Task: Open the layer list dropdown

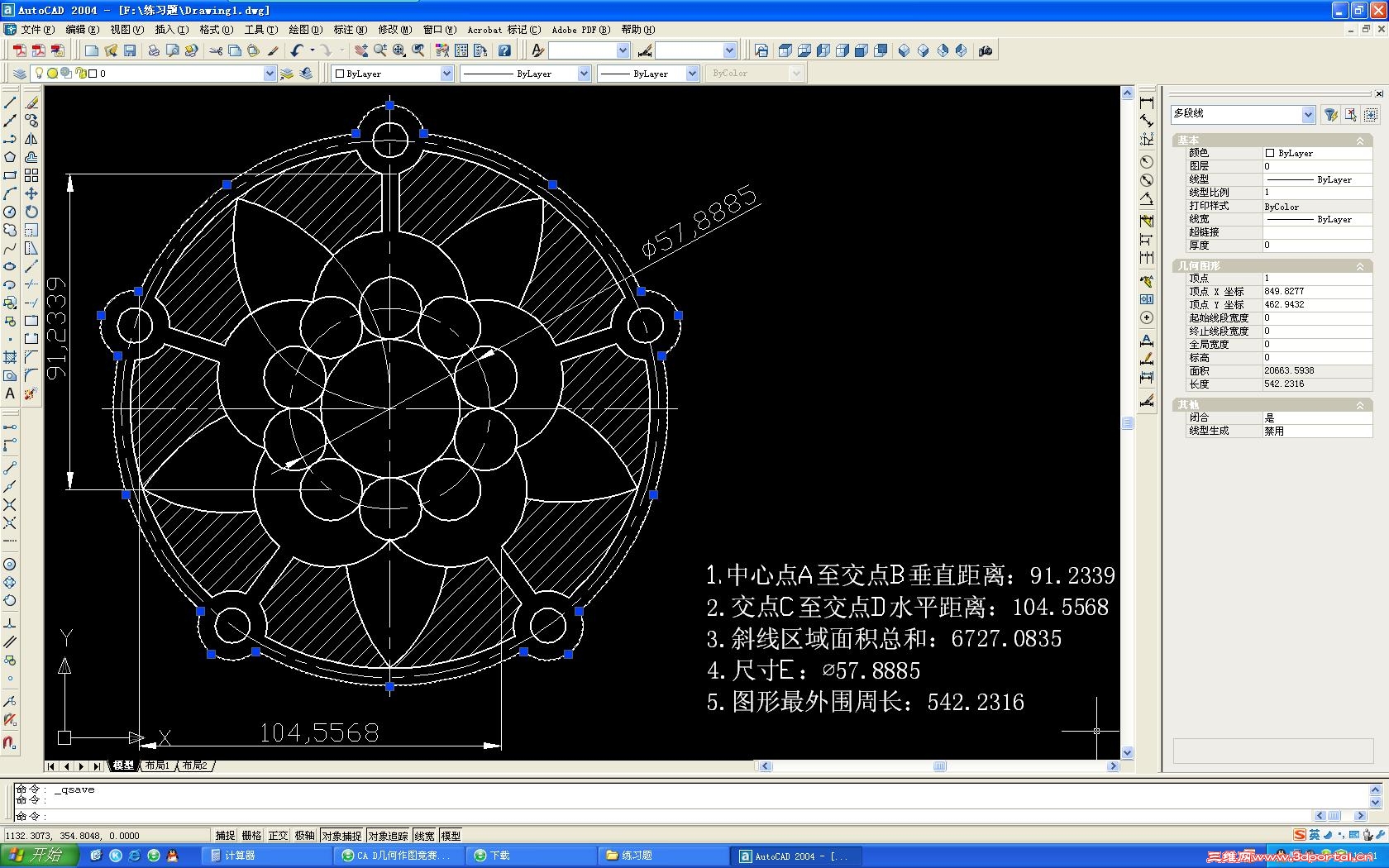Action: [x=269, y=74]
